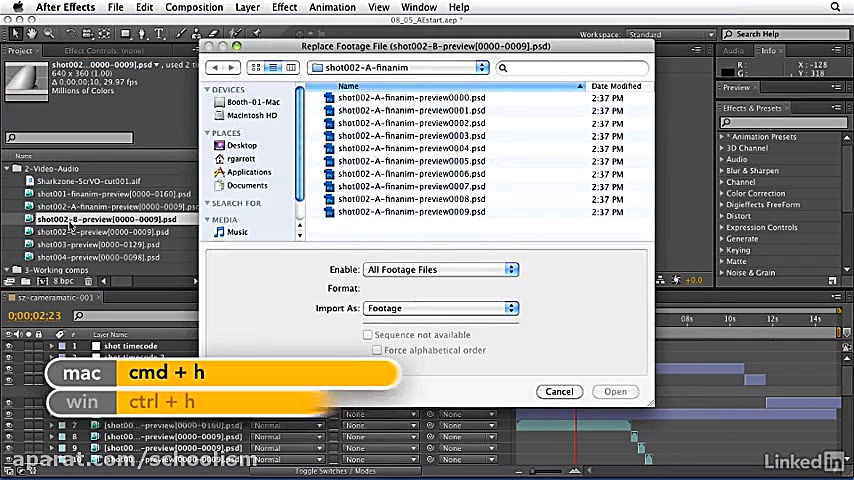Go forward in the file dialog
The image size is (854, 480).
231,68
